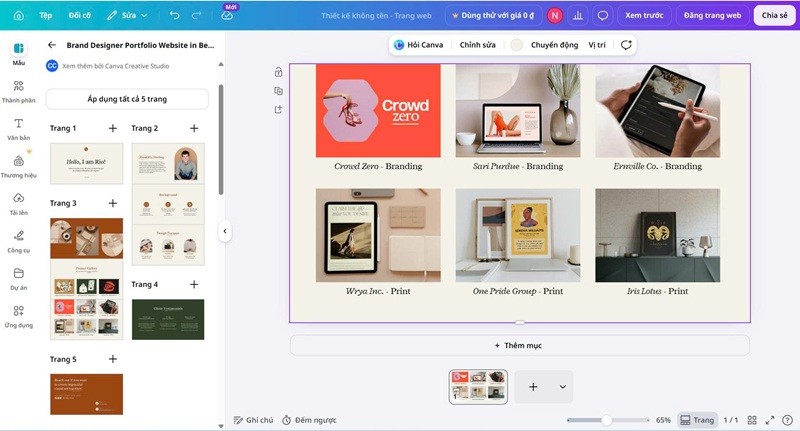Open the background color swatch

pyautogui.click(x=516, y=45)
